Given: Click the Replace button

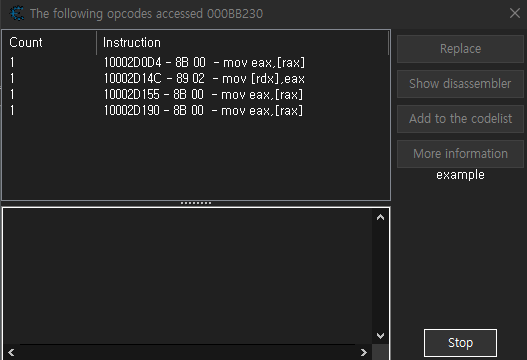Looking at the screenshot, I should [460, 49].
